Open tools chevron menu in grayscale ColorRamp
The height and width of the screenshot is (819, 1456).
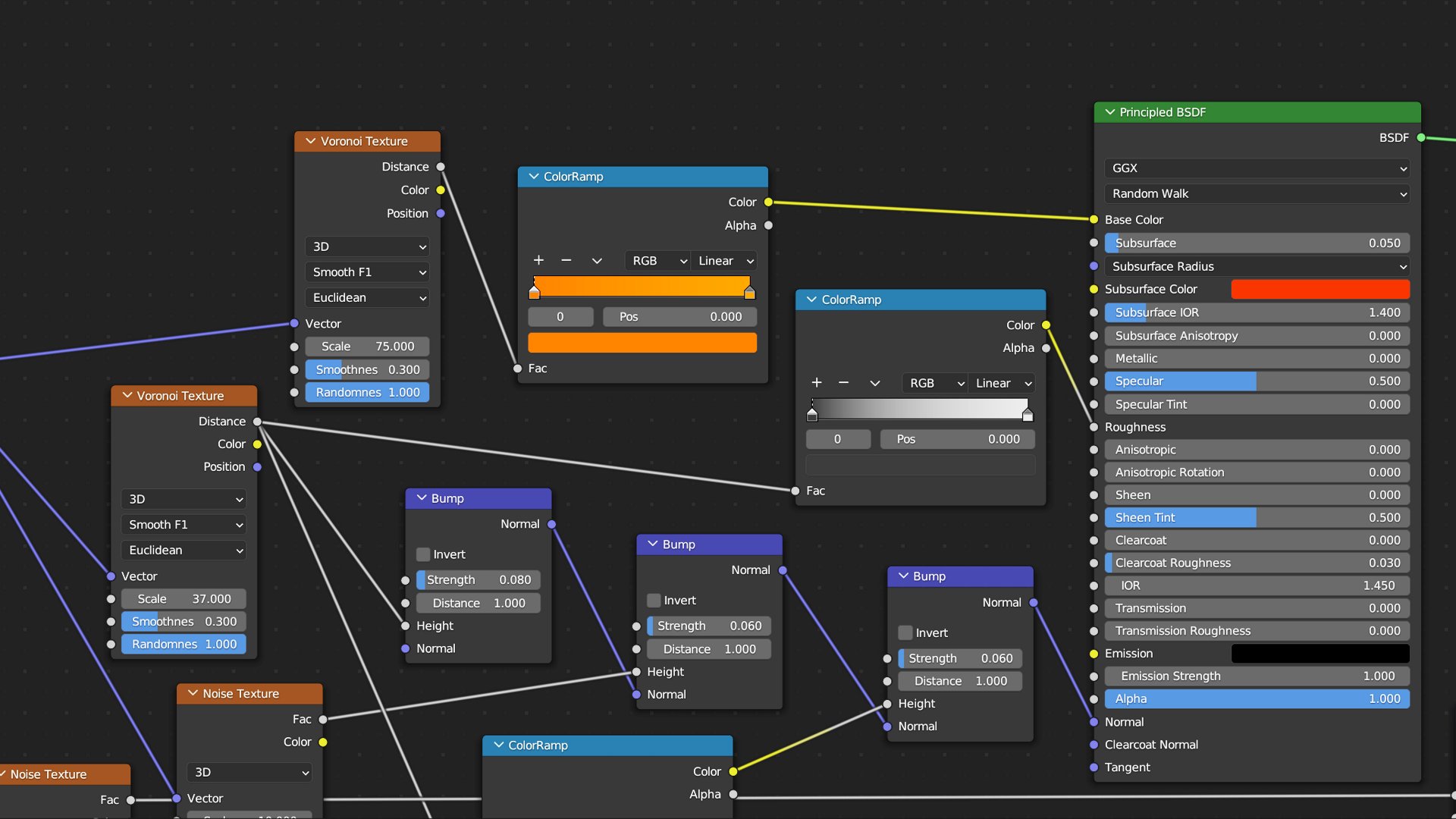(x=874, y=383)
